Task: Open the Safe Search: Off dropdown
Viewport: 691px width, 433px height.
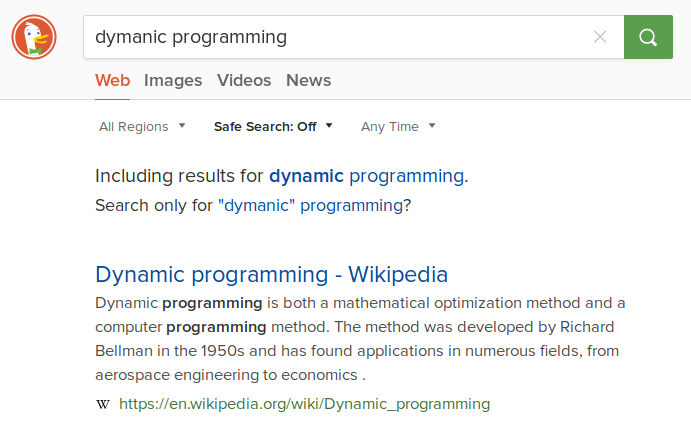Action: coord(273,127)
